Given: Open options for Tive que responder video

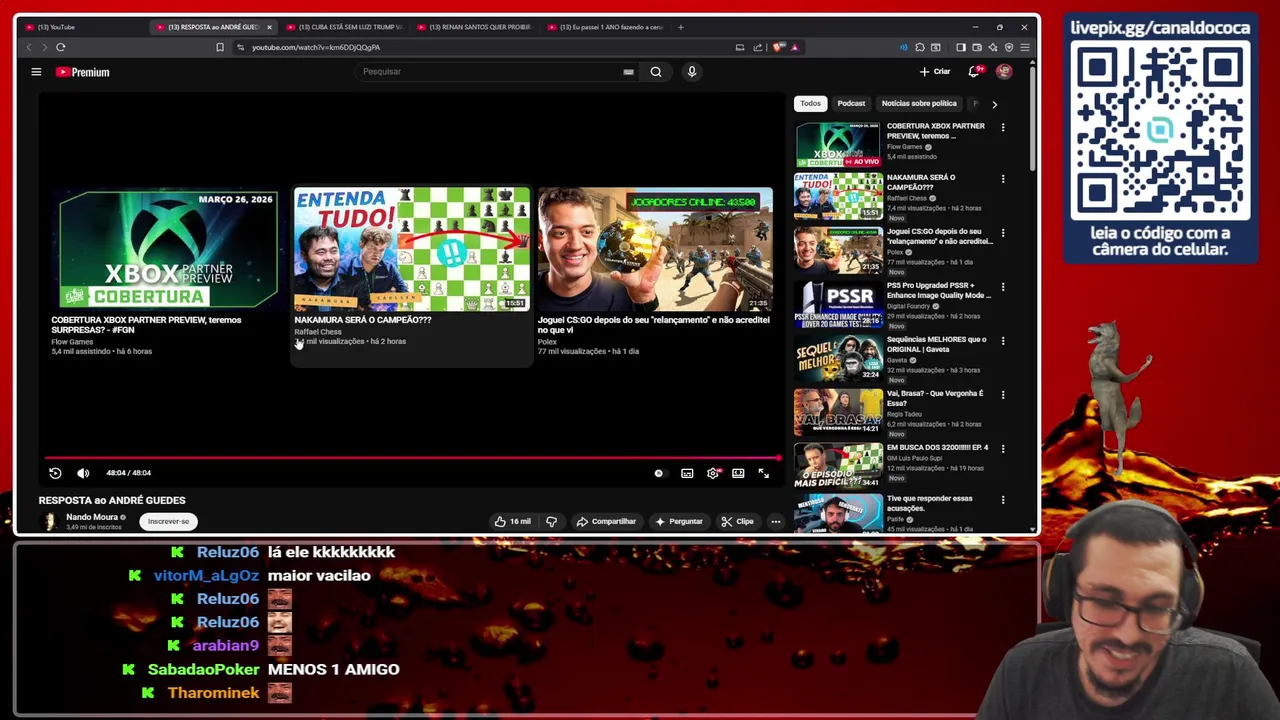Looking at the screenshot, I should pyautogui.click(x=1003, y=500).
